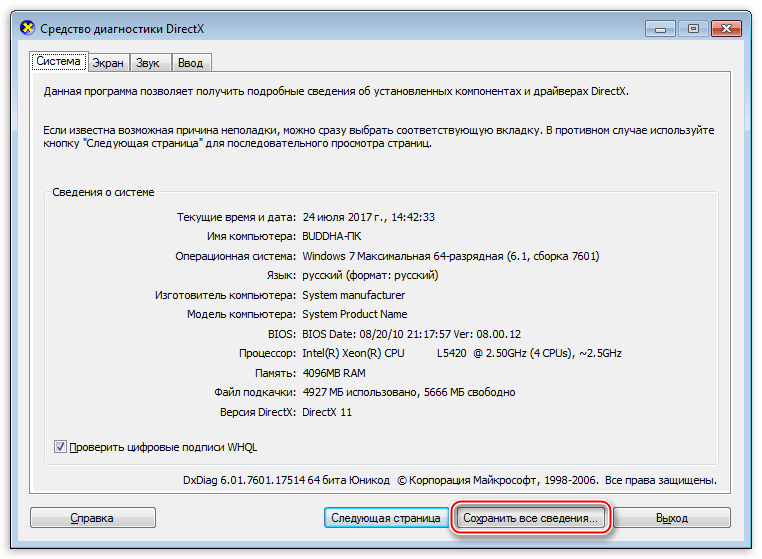Click the "Язык:" label
The height and width of the screenshot is (559, 762).
[281, 276]
